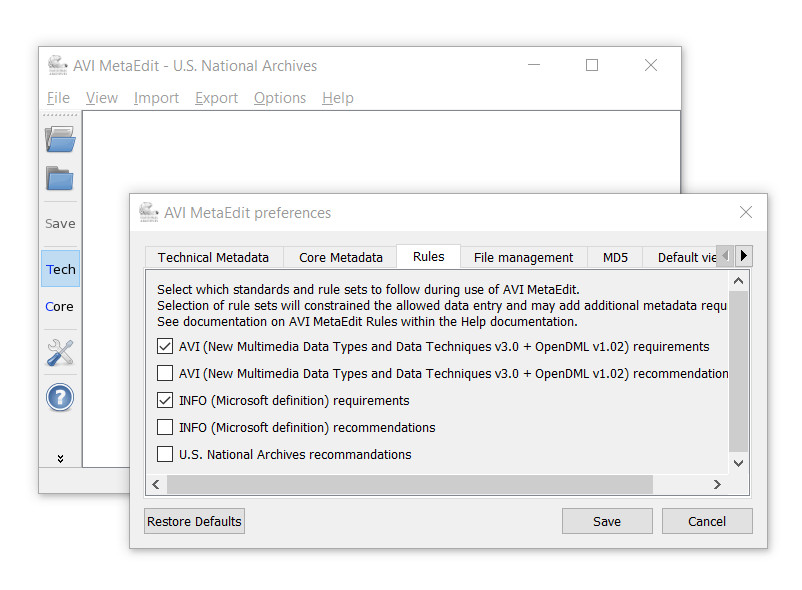Viewport: 802px width, 590px height.
Task: Click horizontal scrollbar right arrow
Action: [717, 484]
